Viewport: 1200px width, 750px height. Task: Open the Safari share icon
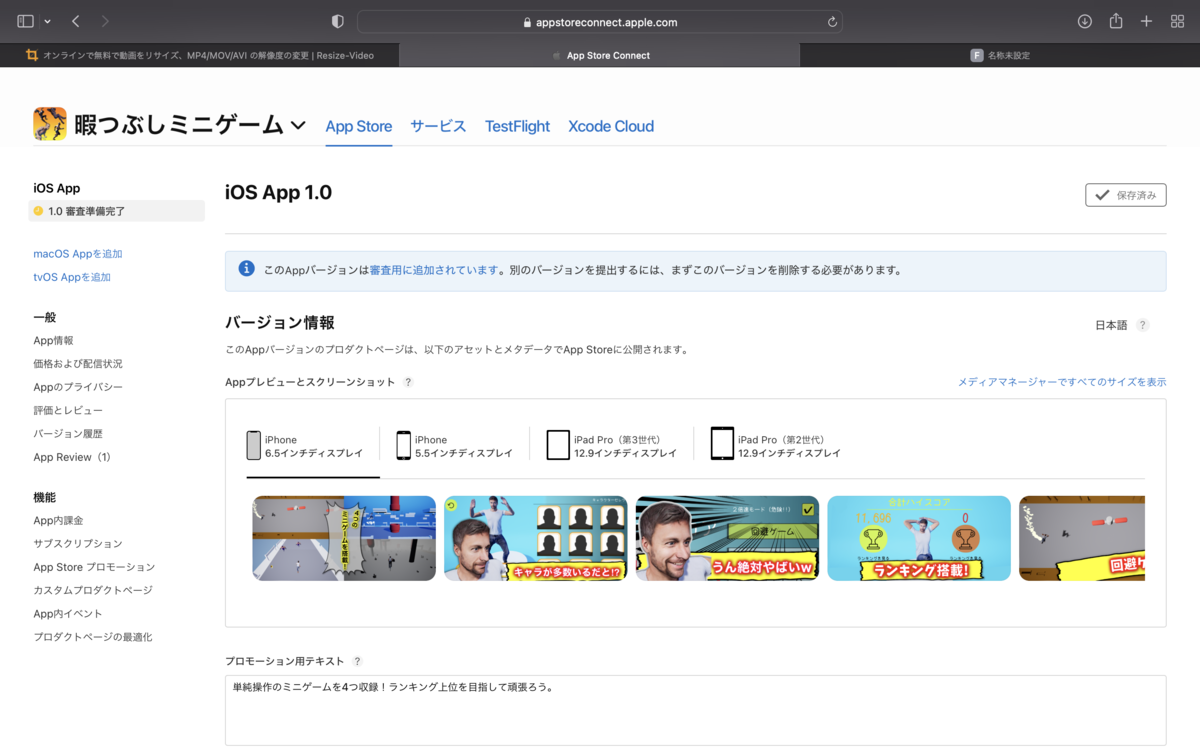(x=1116, y=21)
